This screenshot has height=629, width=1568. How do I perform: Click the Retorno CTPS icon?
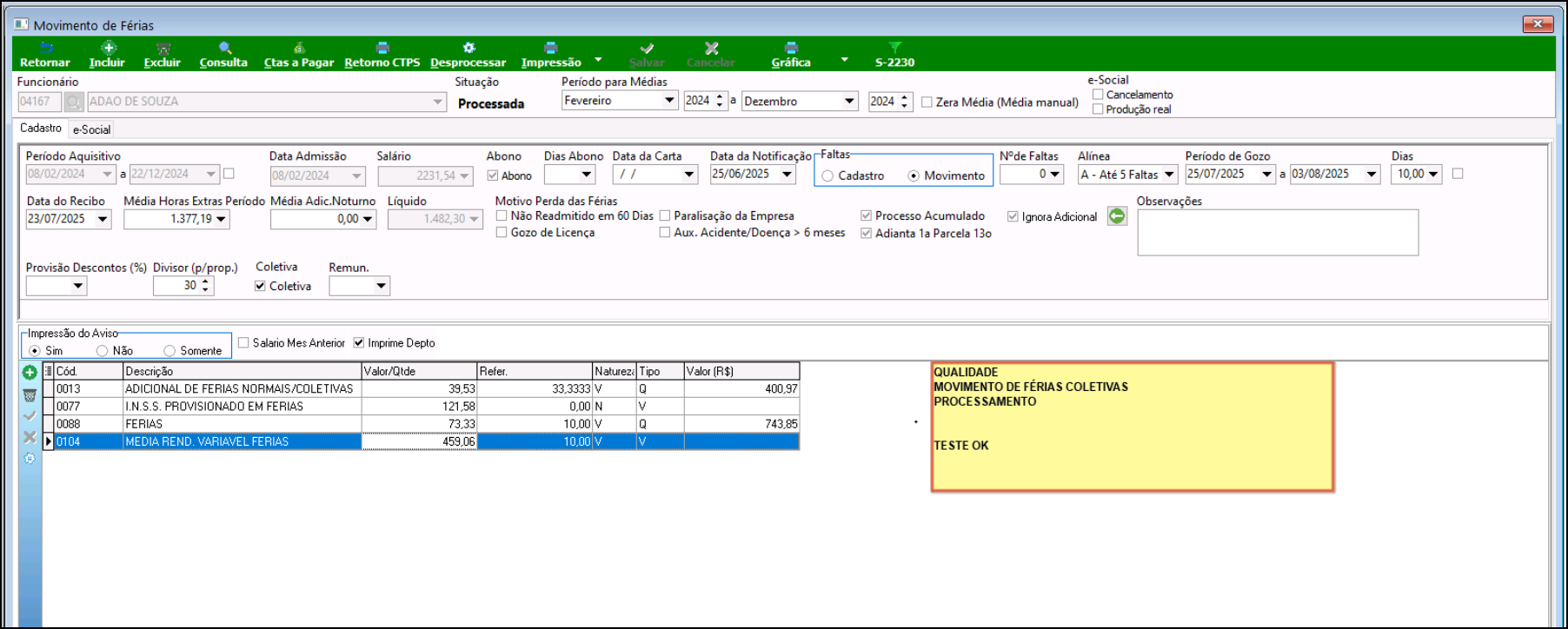[x=382, y=48]
